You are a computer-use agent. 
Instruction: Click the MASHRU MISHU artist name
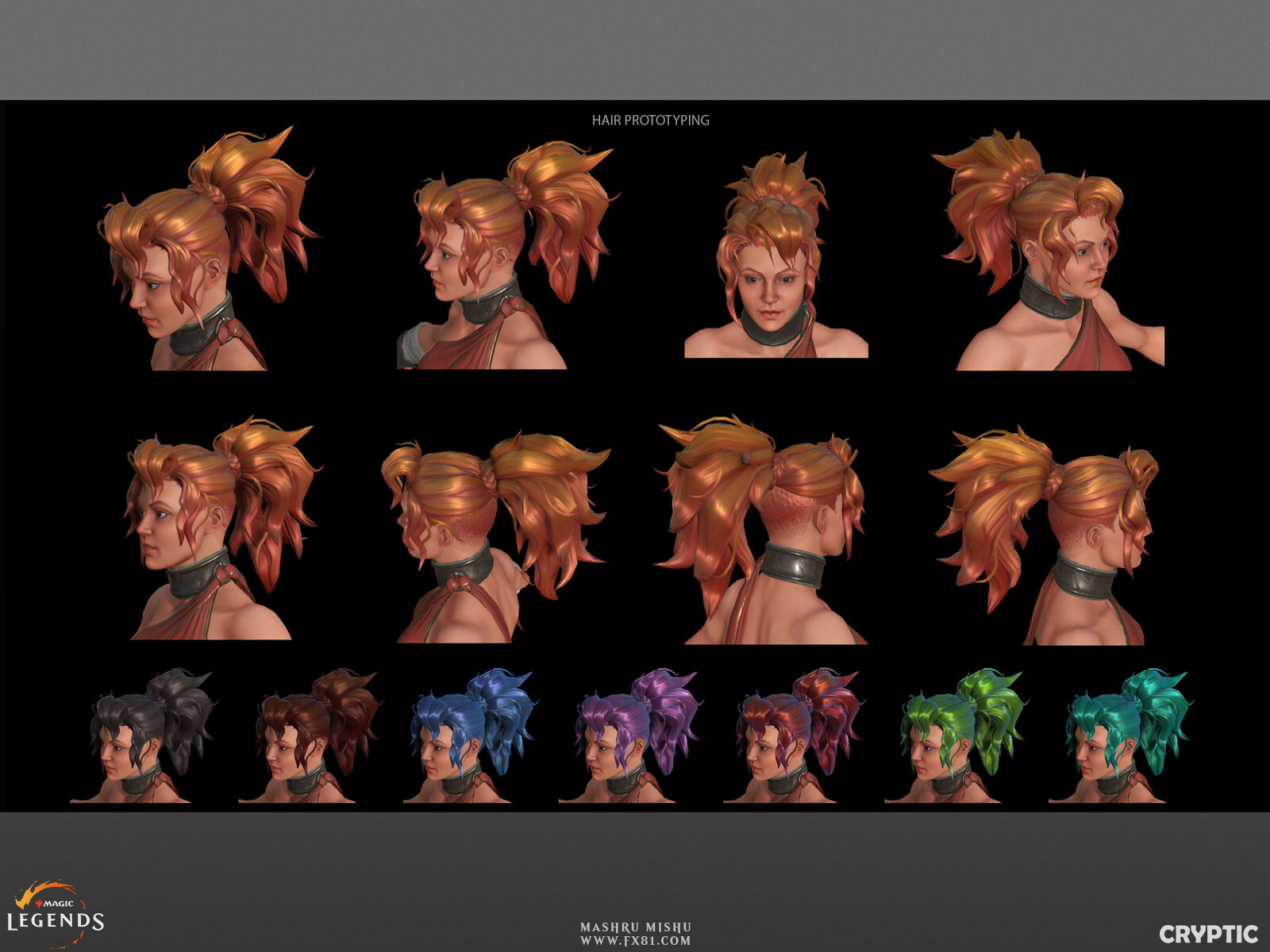point(635,927)
